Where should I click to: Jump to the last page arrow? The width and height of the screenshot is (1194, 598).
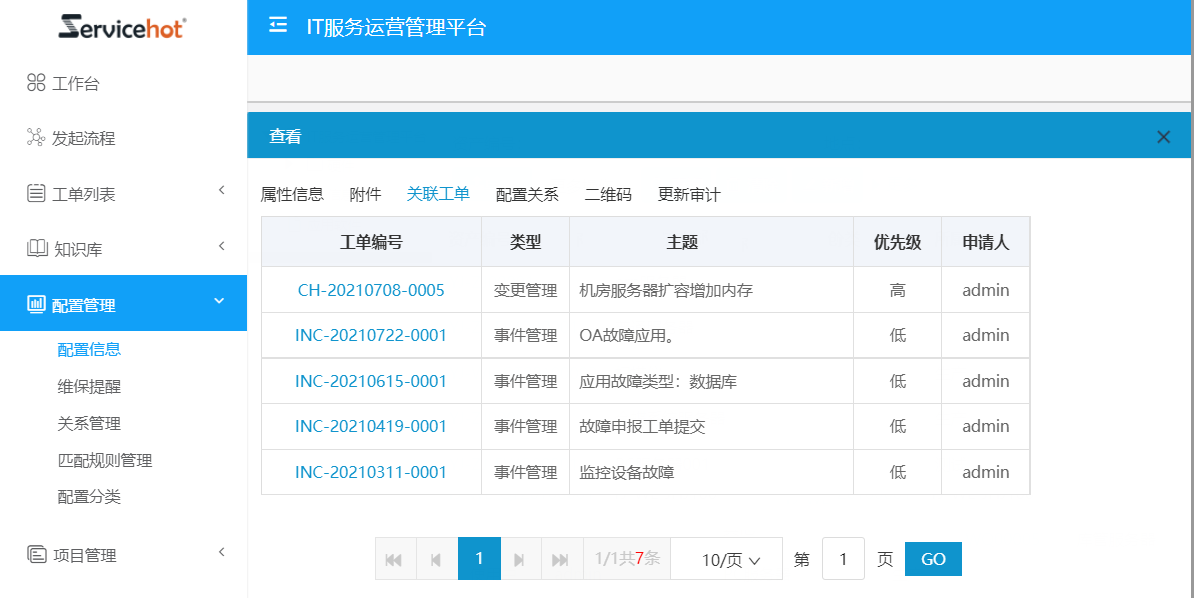coord(561,559)
